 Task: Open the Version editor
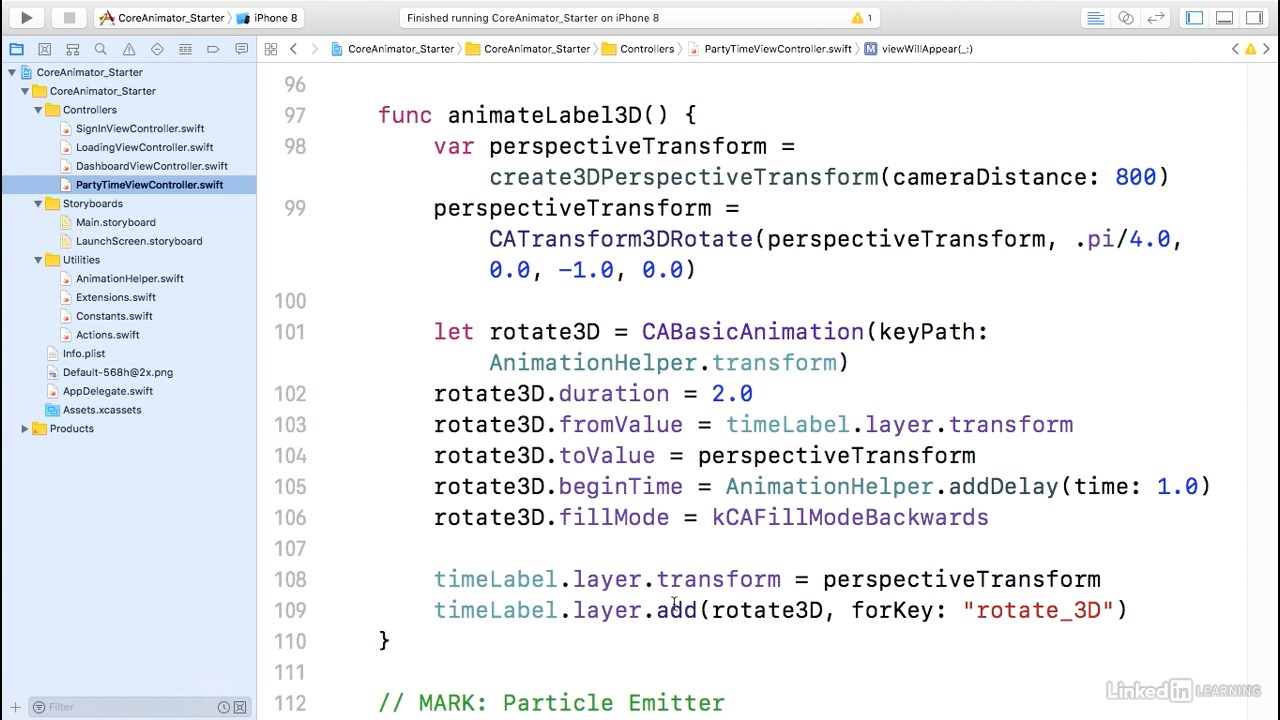click(1155, 18)
